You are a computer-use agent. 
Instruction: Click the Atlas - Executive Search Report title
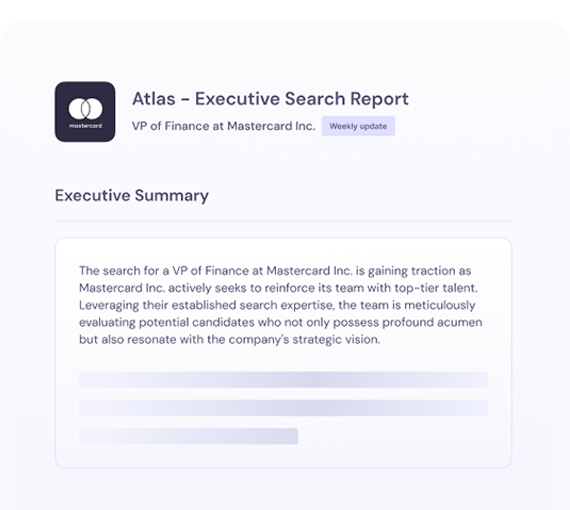pos(270,99)
